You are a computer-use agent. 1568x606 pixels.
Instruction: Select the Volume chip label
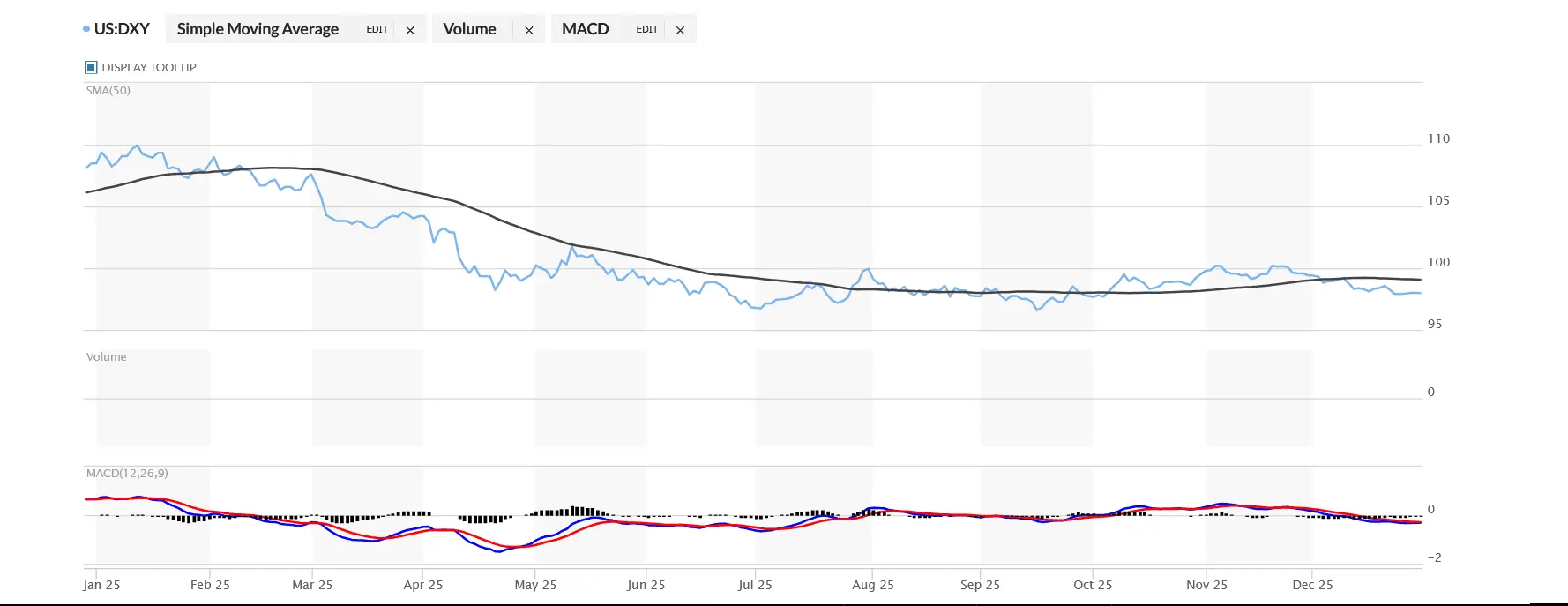pos(469,29)
